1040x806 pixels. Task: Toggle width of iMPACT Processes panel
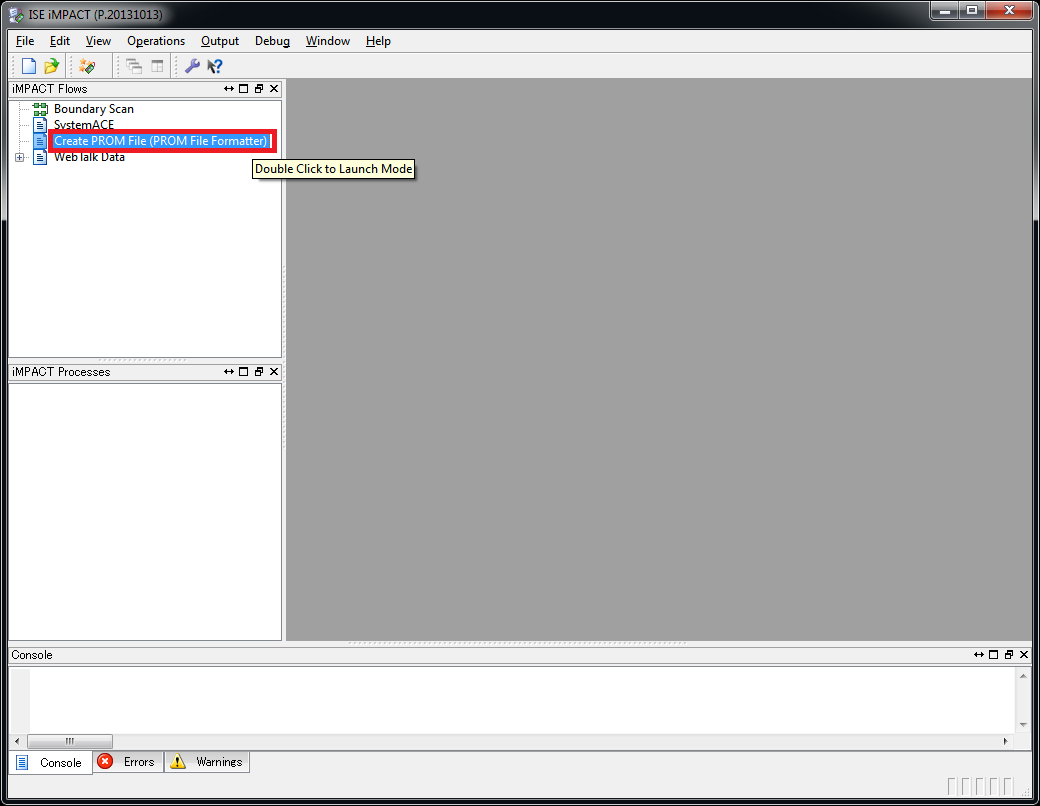229,371
